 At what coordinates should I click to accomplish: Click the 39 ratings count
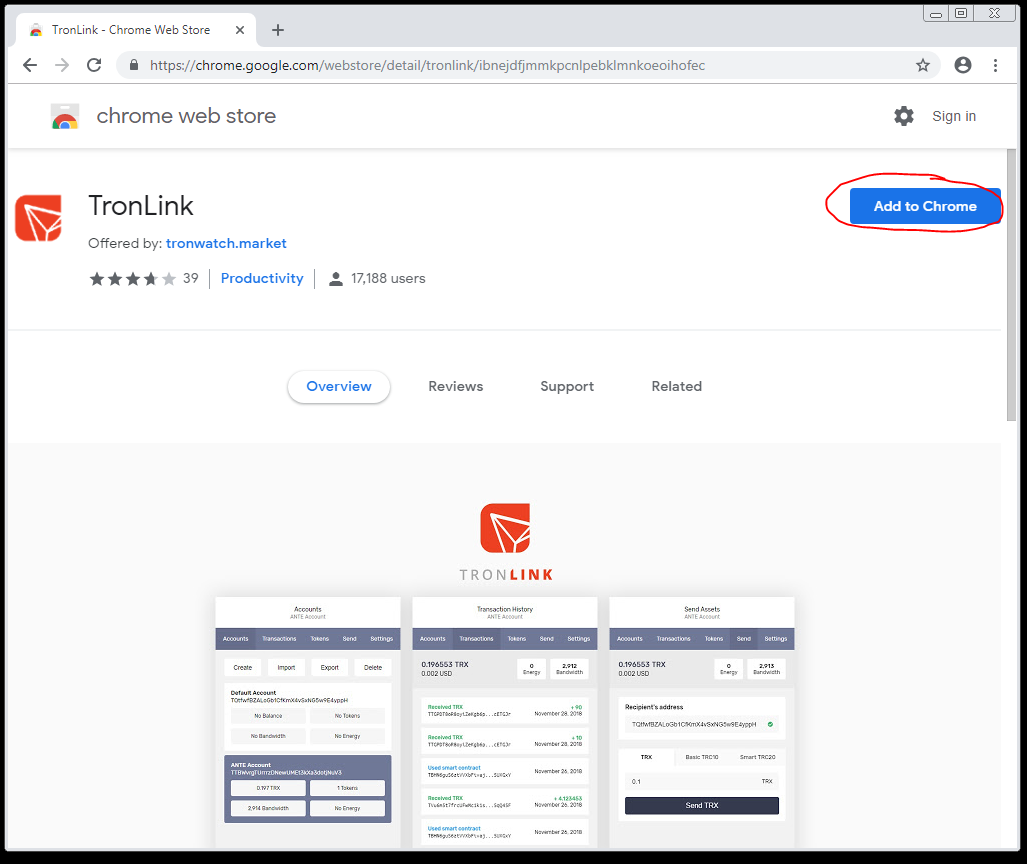(x=191, y=278)
